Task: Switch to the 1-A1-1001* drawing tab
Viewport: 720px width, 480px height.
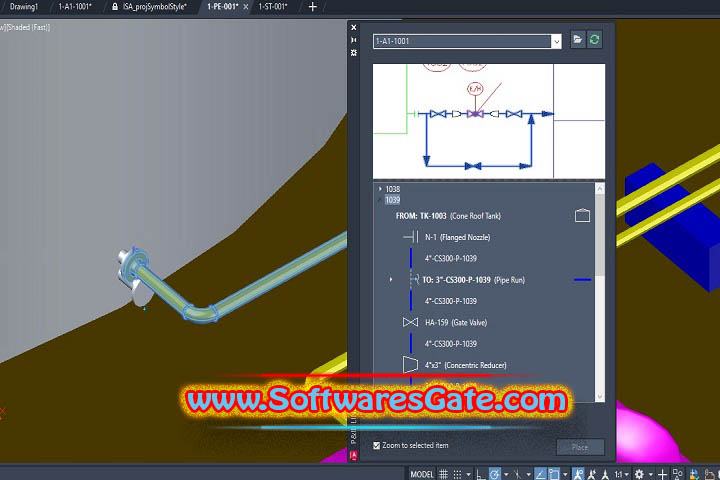Action: click(75, 6)
